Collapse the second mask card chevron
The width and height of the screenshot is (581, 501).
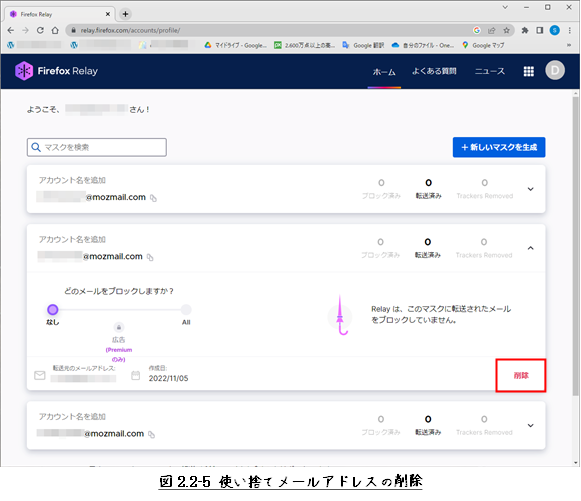pos(530,248)
